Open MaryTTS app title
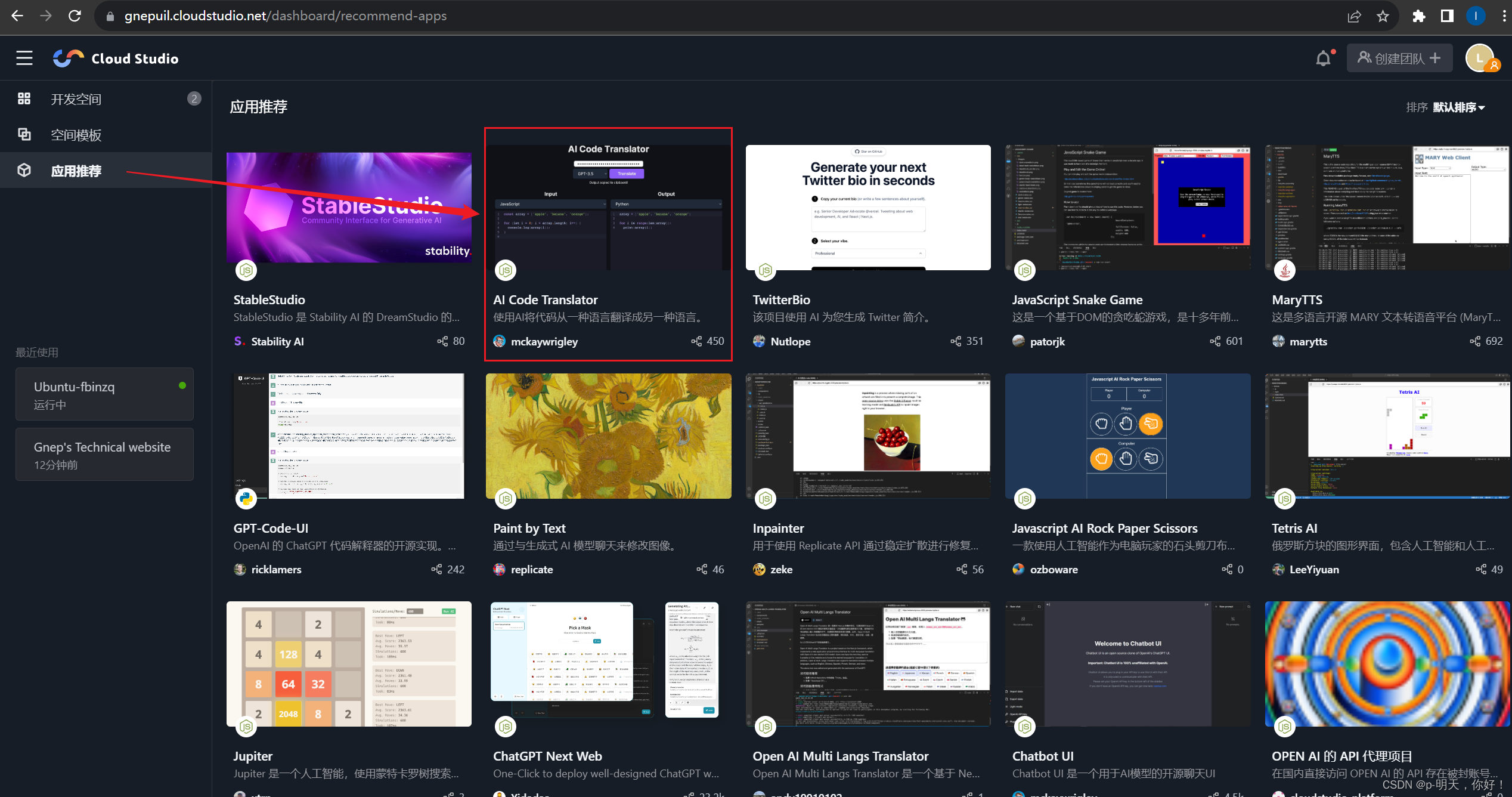The width and height of the screenshot is (1512, 797). 1297,300
